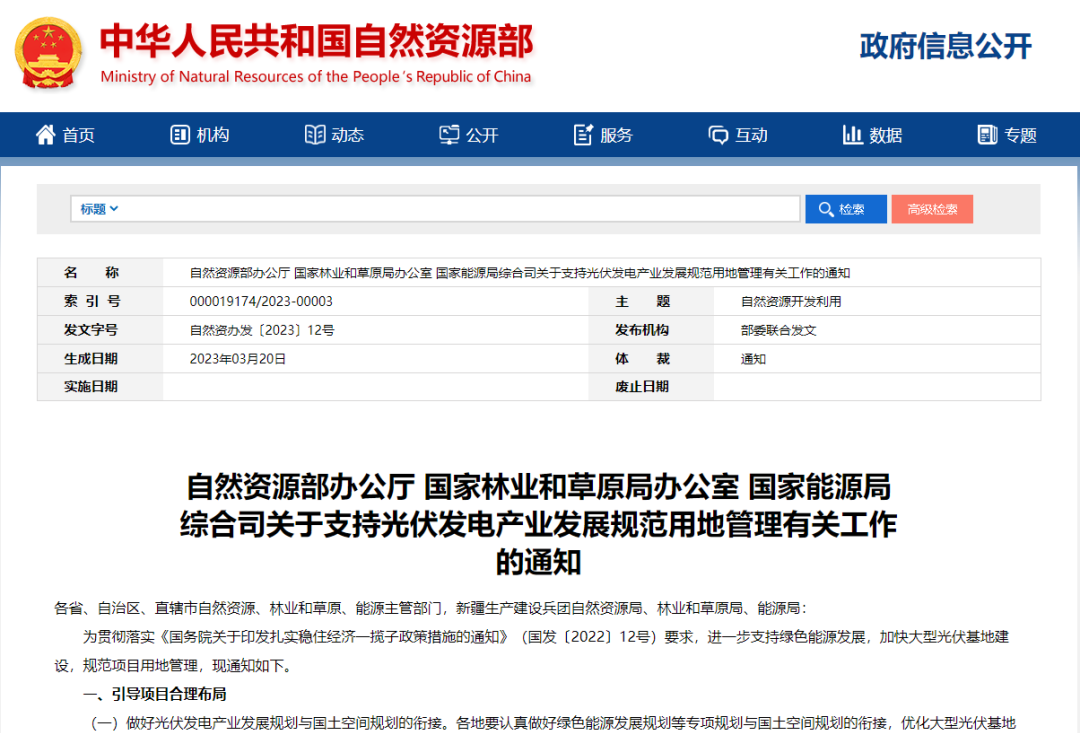This screenshot has width=1080, height=733.
Task: Click the 中华人民共和国自然资源部 site title
Action: (x=317, y=41)
